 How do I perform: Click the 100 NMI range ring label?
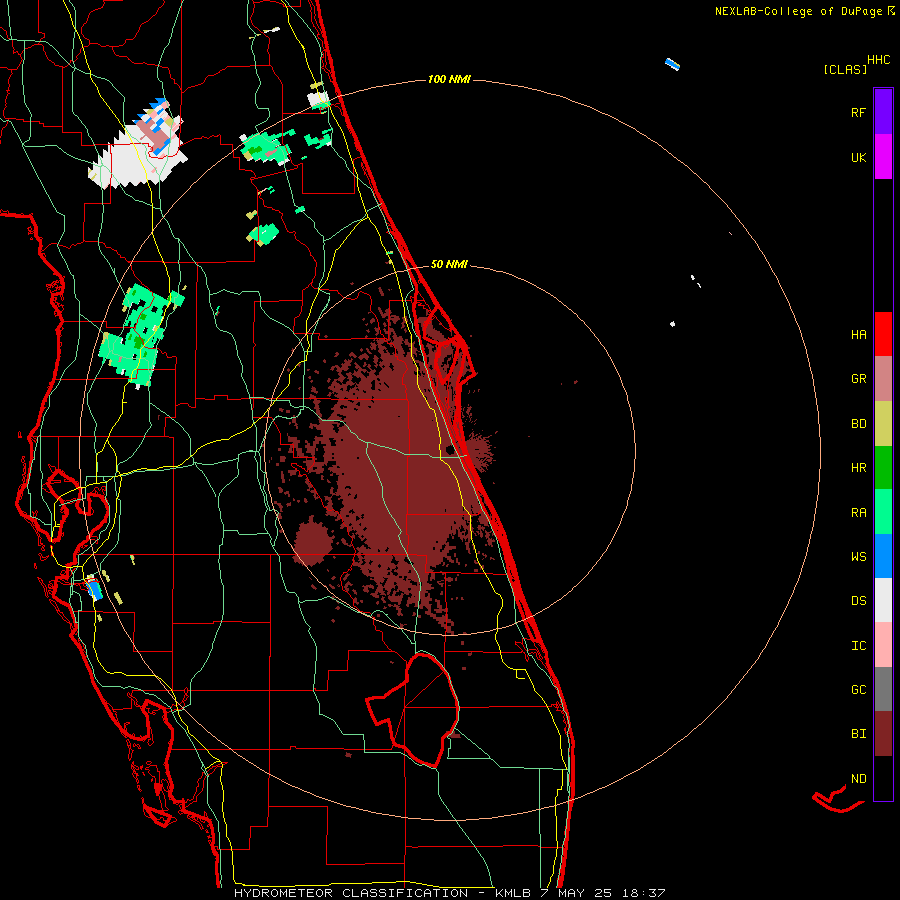(x=449, y=79)
